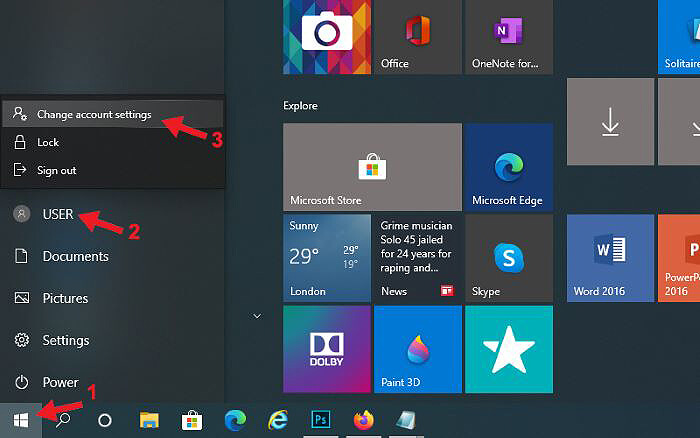Open the Microsoft Store tile
The image size is (700, 438).
pyautogui.click(x=372, y=167)
